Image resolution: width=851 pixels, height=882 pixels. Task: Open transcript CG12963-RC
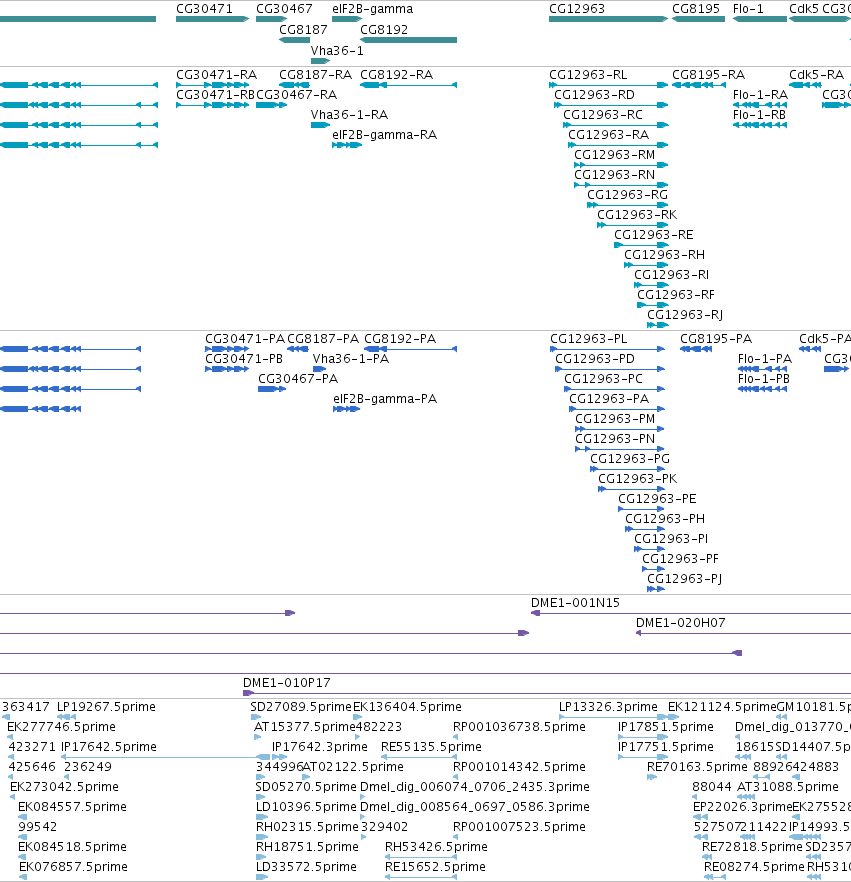[603, 115]
